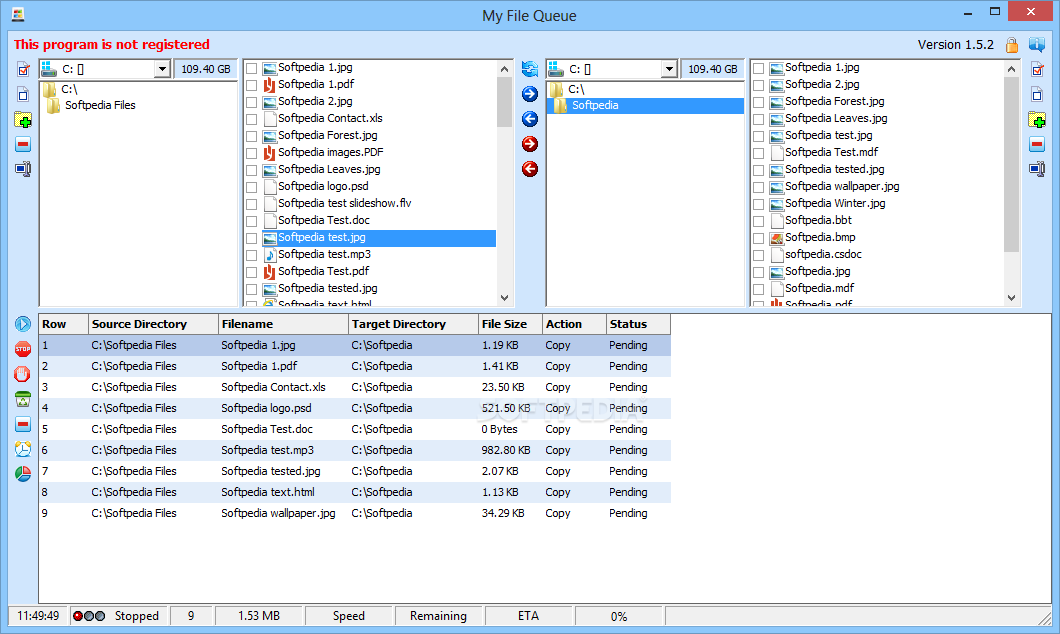Screen dimensions: 1060x634
Task: Select queue row with Softpedia logo.psd
Action: coord(355,408)
